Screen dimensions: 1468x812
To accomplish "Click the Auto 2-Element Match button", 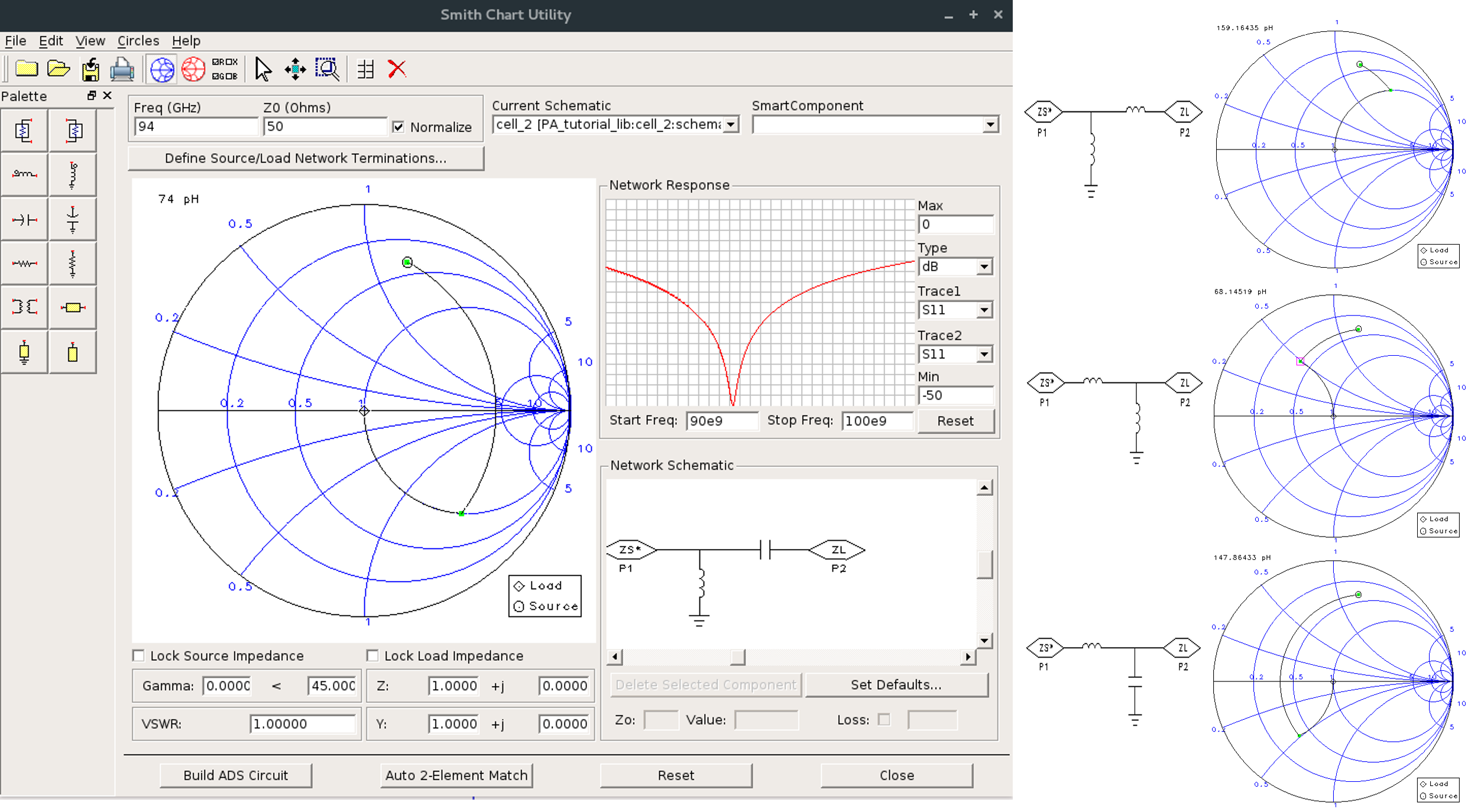I will 456,775.
